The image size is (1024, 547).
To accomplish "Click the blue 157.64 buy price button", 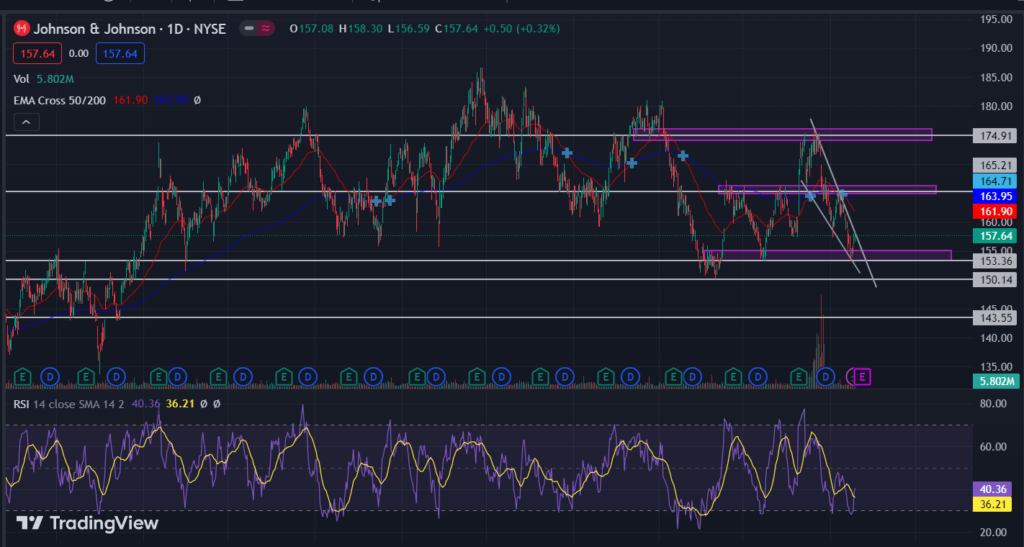I will point(120,54).
